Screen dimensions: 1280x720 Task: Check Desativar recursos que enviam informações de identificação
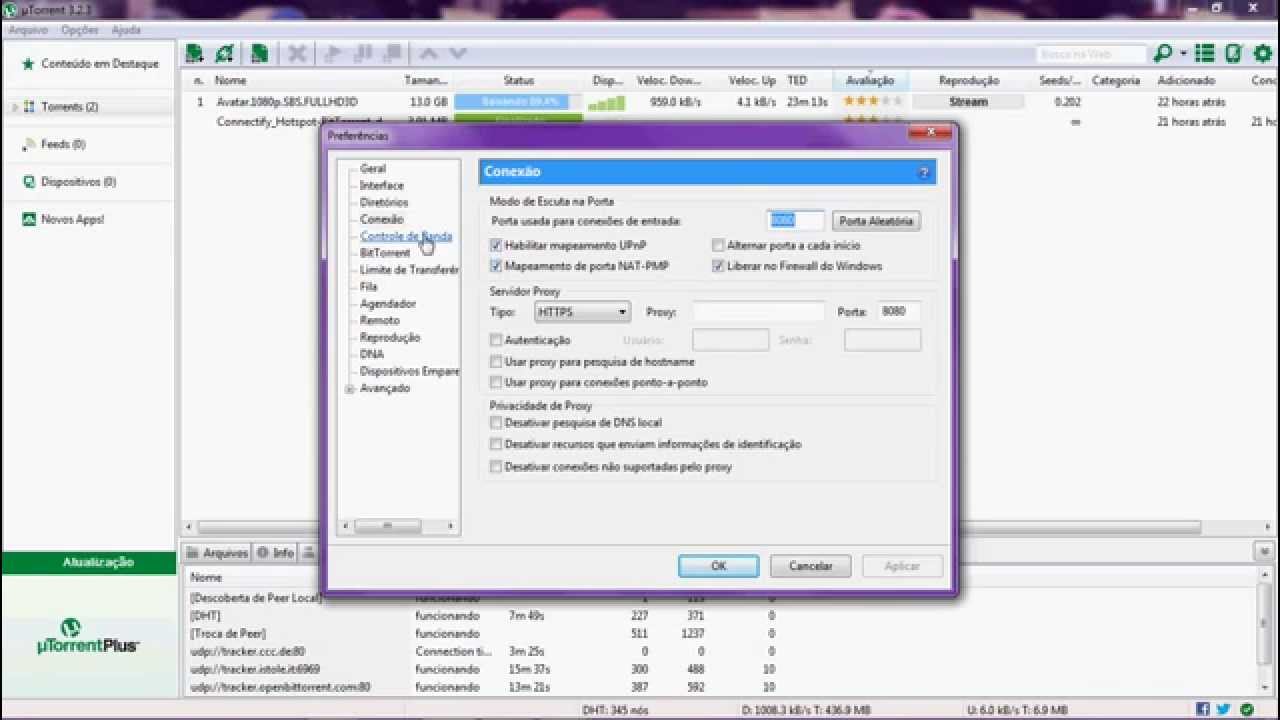click(496, 444)
